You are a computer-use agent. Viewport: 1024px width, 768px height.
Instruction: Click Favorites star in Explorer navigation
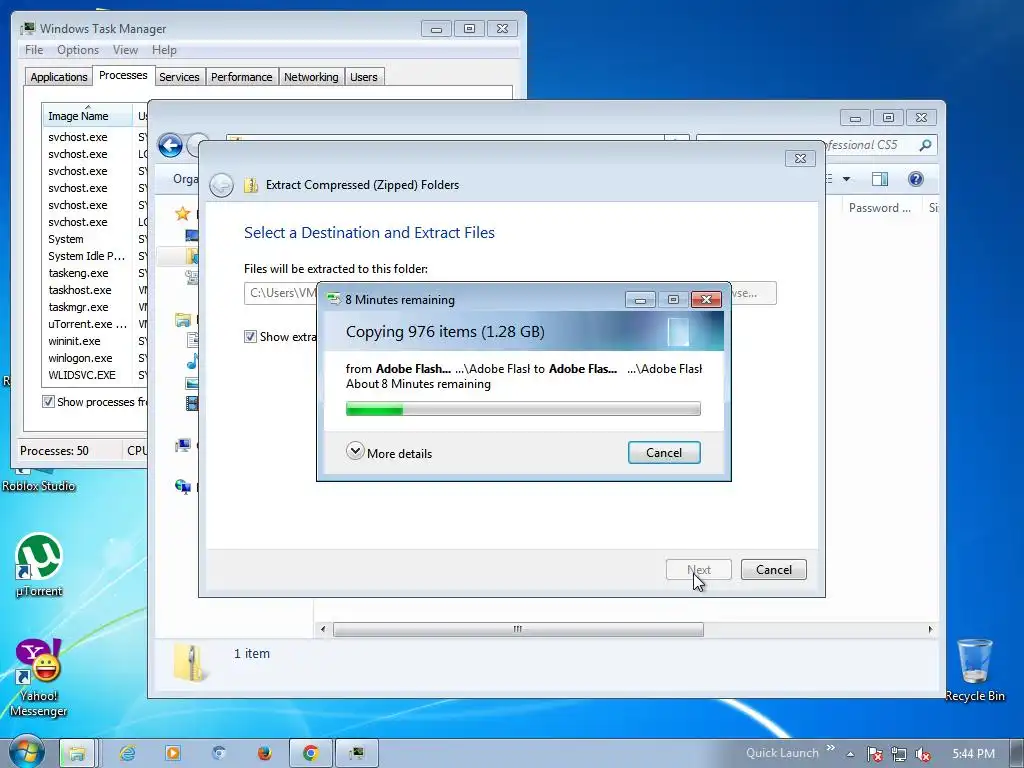click(x=183, y=213)
